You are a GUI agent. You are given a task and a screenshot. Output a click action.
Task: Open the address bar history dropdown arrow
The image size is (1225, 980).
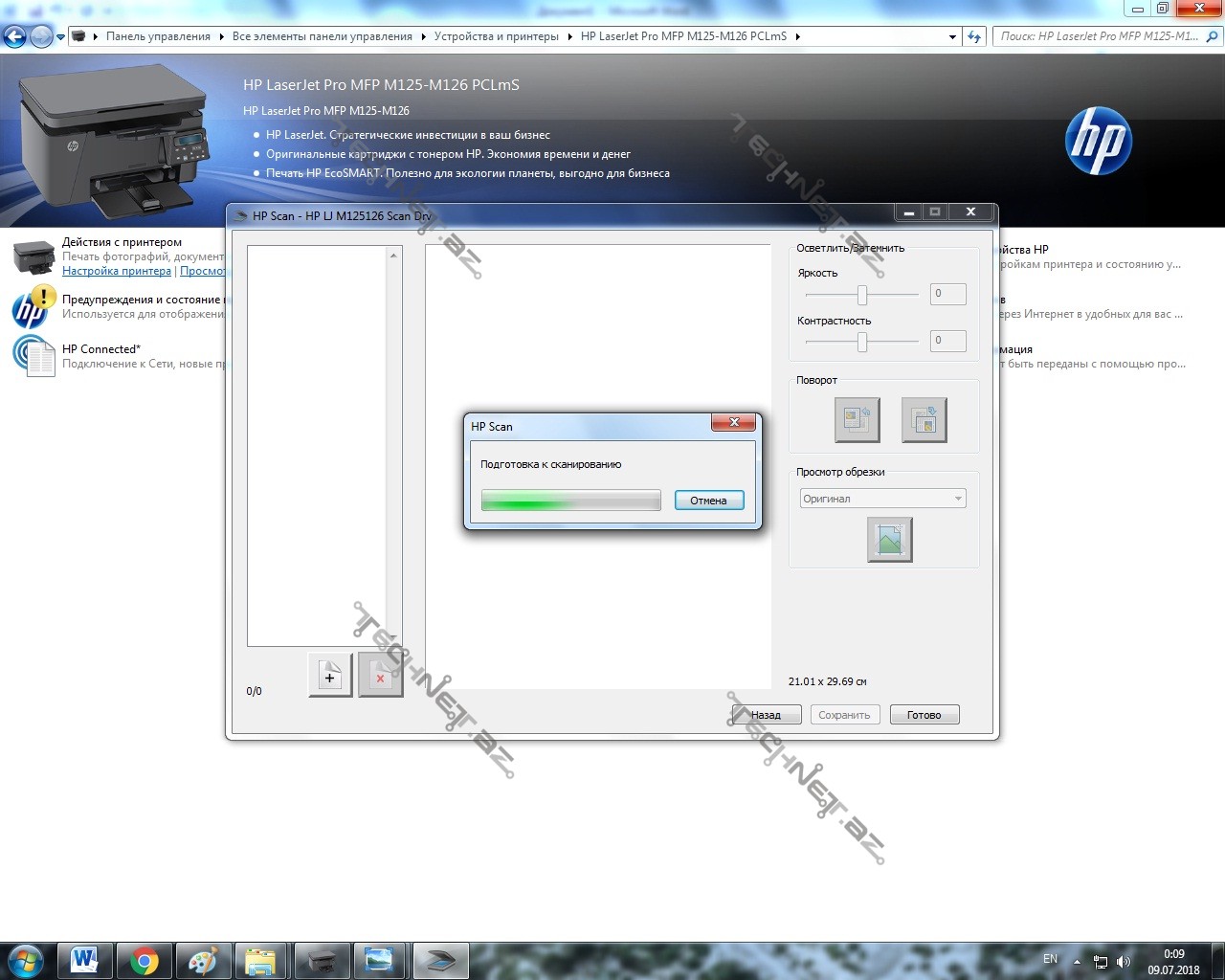click(x=952, y=37)
